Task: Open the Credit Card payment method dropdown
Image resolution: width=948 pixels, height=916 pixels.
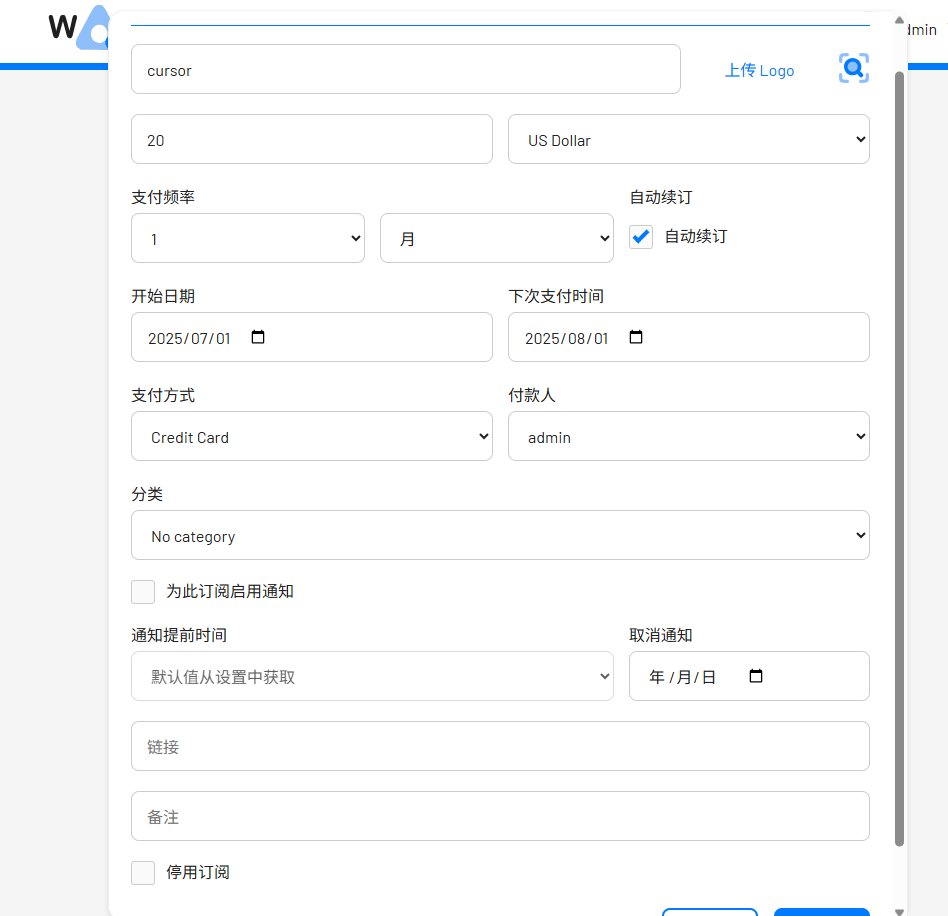Action: coord(312,437)
